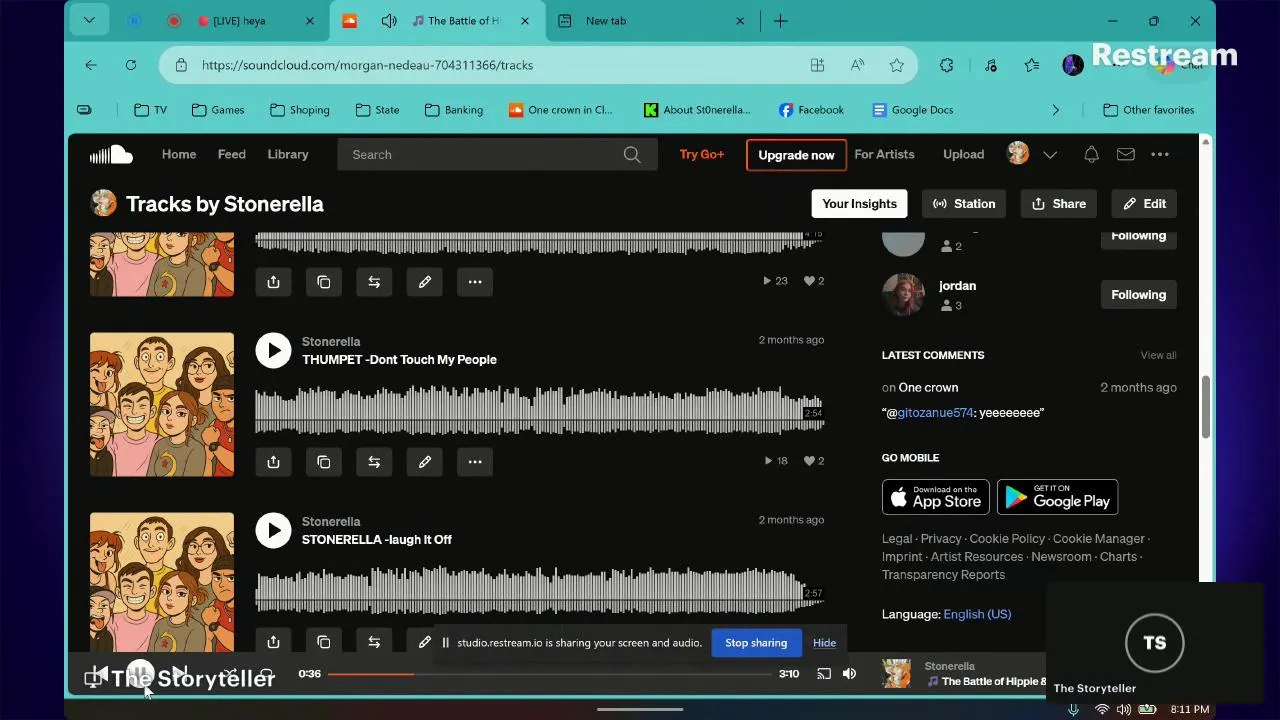Switch to the New tab browser tab

click(651, 20)
